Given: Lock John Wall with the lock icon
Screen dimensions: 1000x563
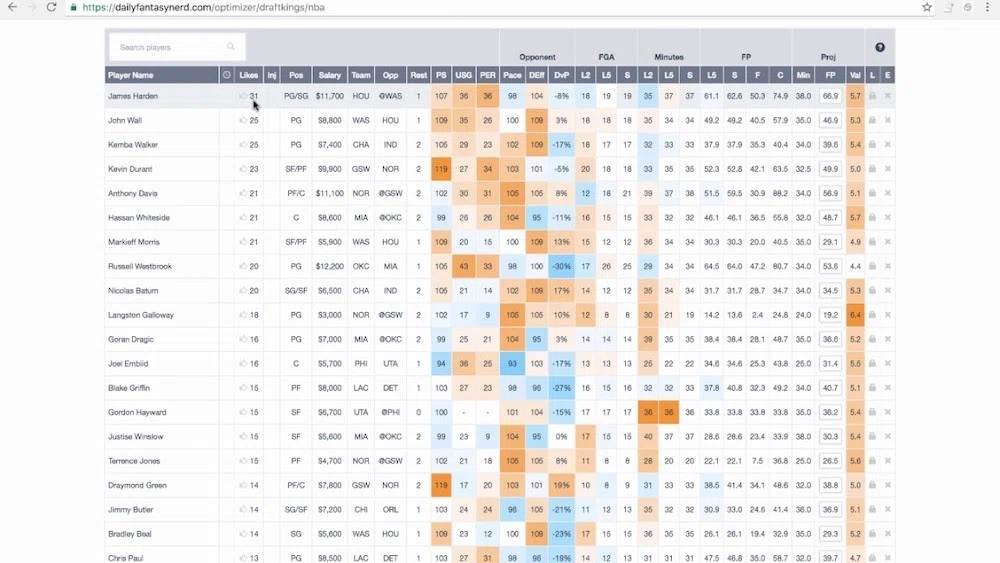Looking at the screenshot, I should pos(872,120).
